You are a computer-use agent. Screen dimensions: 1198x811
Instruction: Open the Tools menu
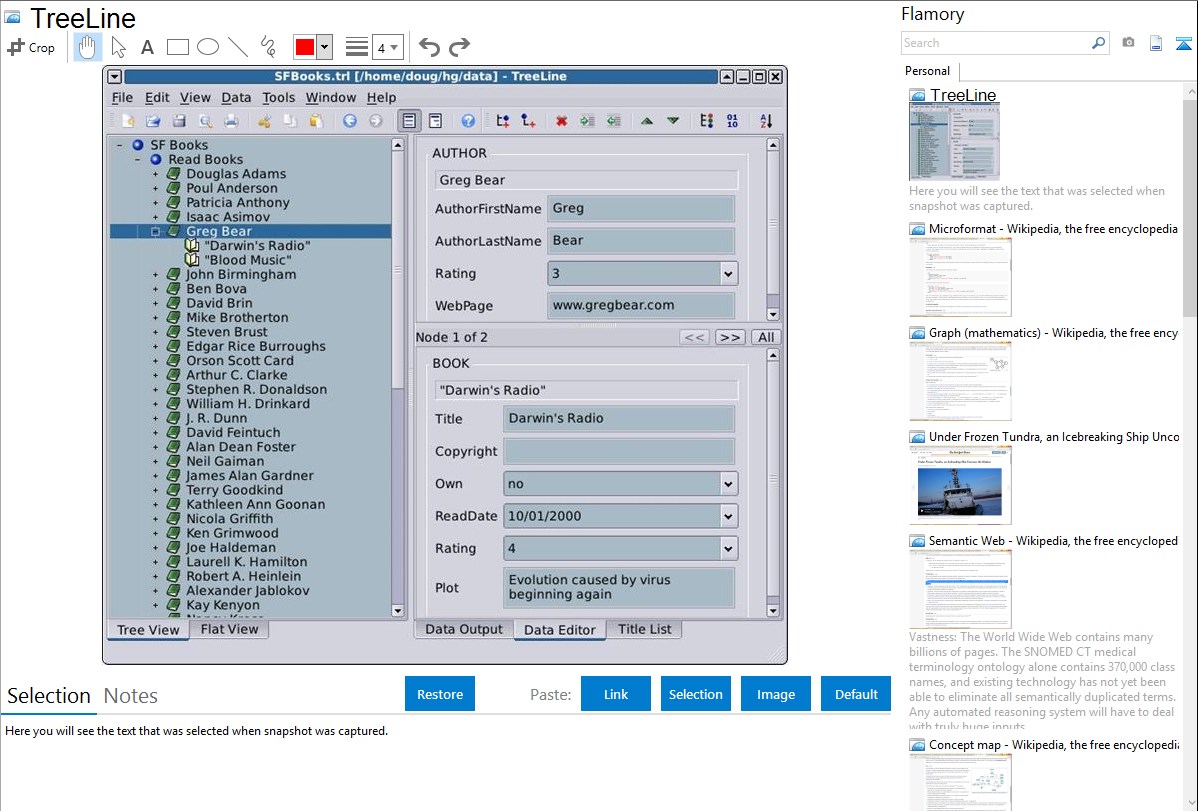pos(278,97)
